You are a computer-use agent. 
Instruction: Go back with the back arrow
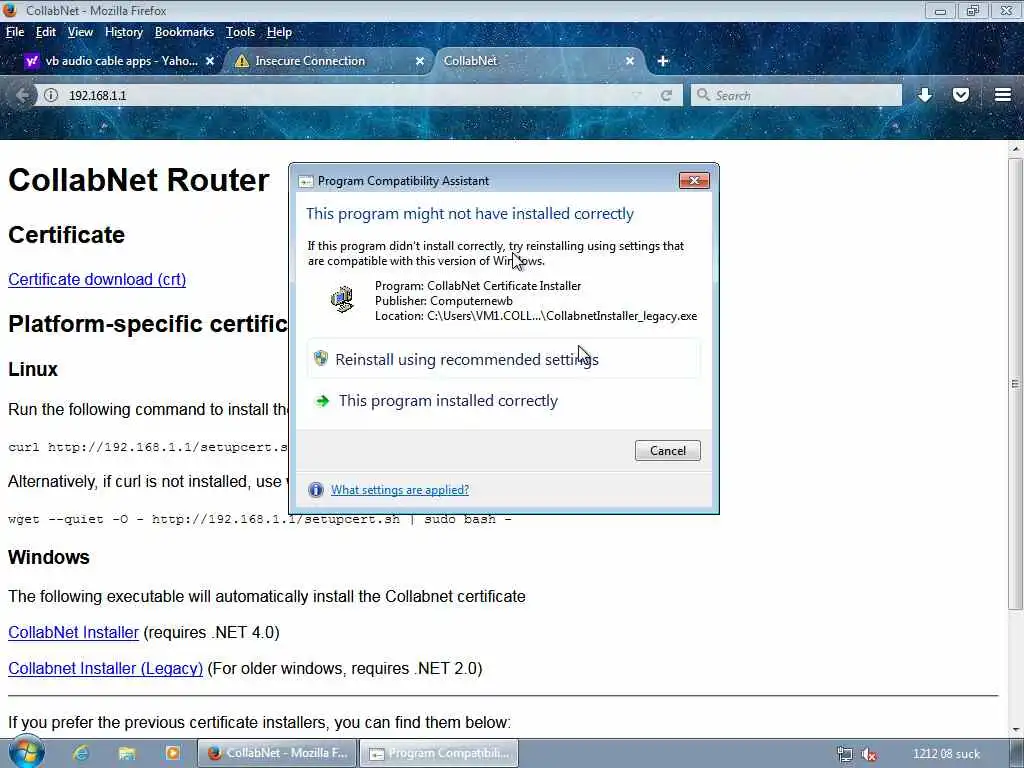pyautogui.click(x=22, y=95)
